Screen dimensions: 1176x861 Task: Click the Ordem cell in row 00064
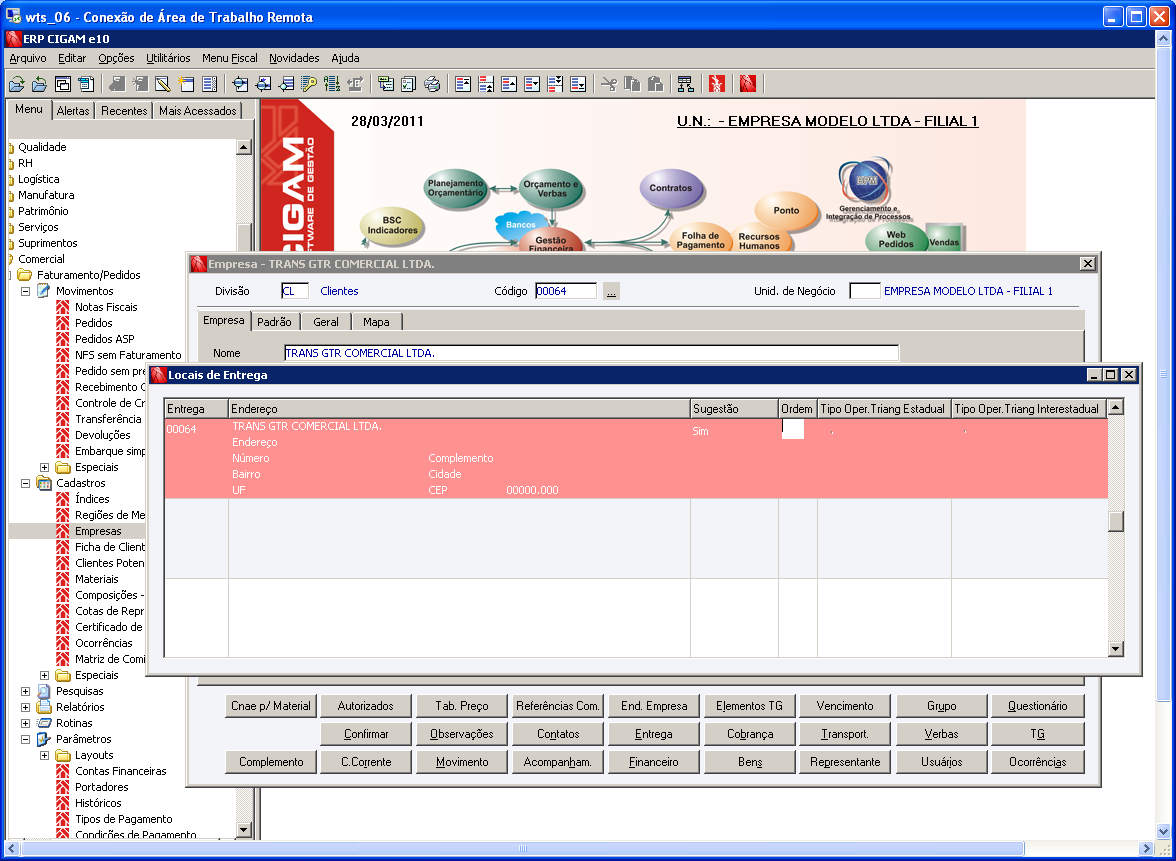[x=793, y=429]
